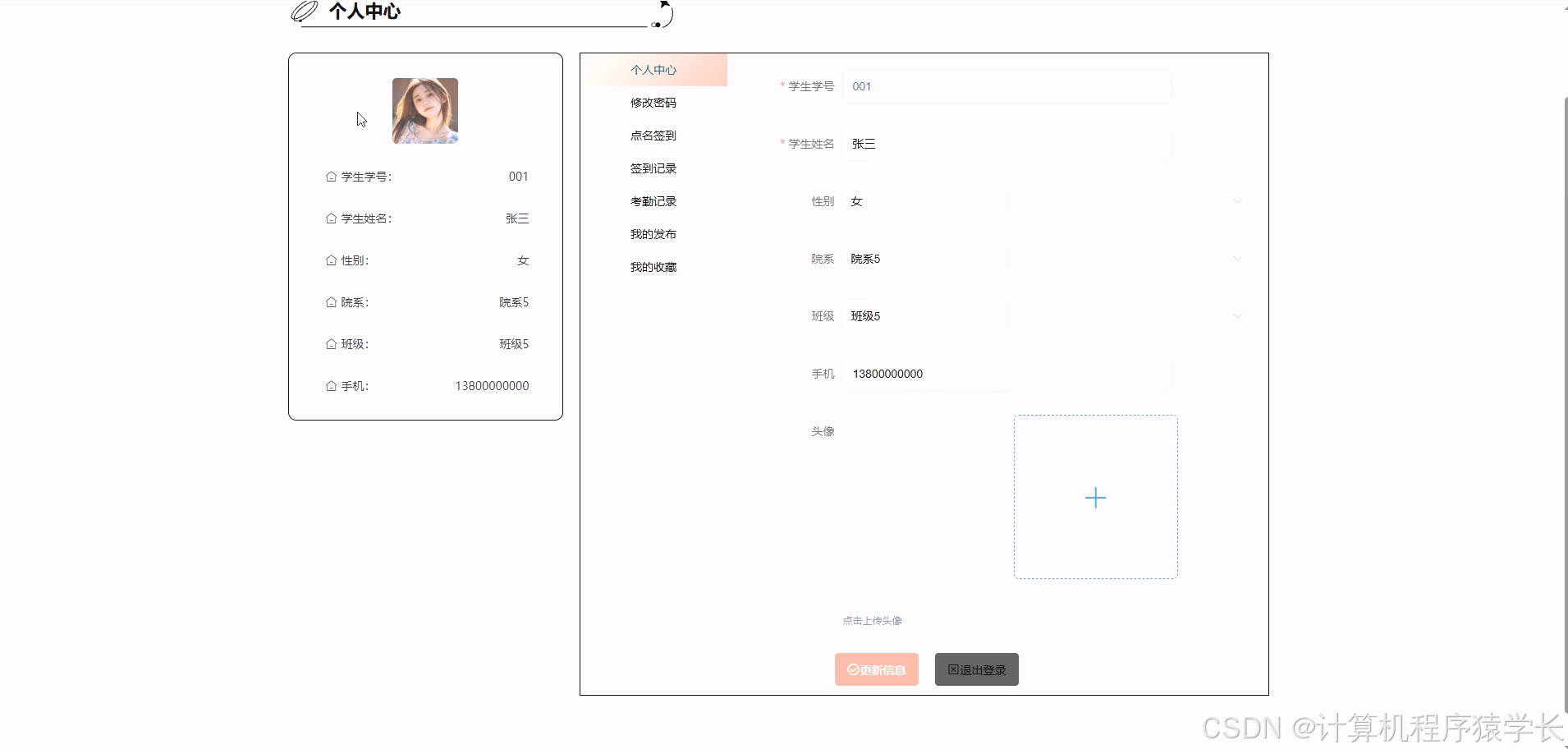This screenshot has width=1568, height=754.
Task: Click the paperclip icon beside 个人中心 title
Action: click(x=303, y=11)
